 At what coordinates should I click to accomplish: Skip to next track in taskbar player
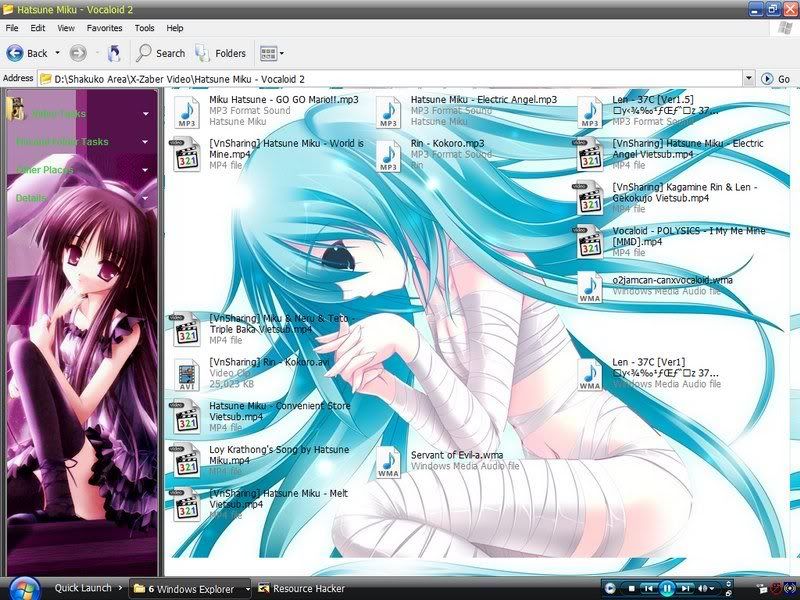point(685,588)
